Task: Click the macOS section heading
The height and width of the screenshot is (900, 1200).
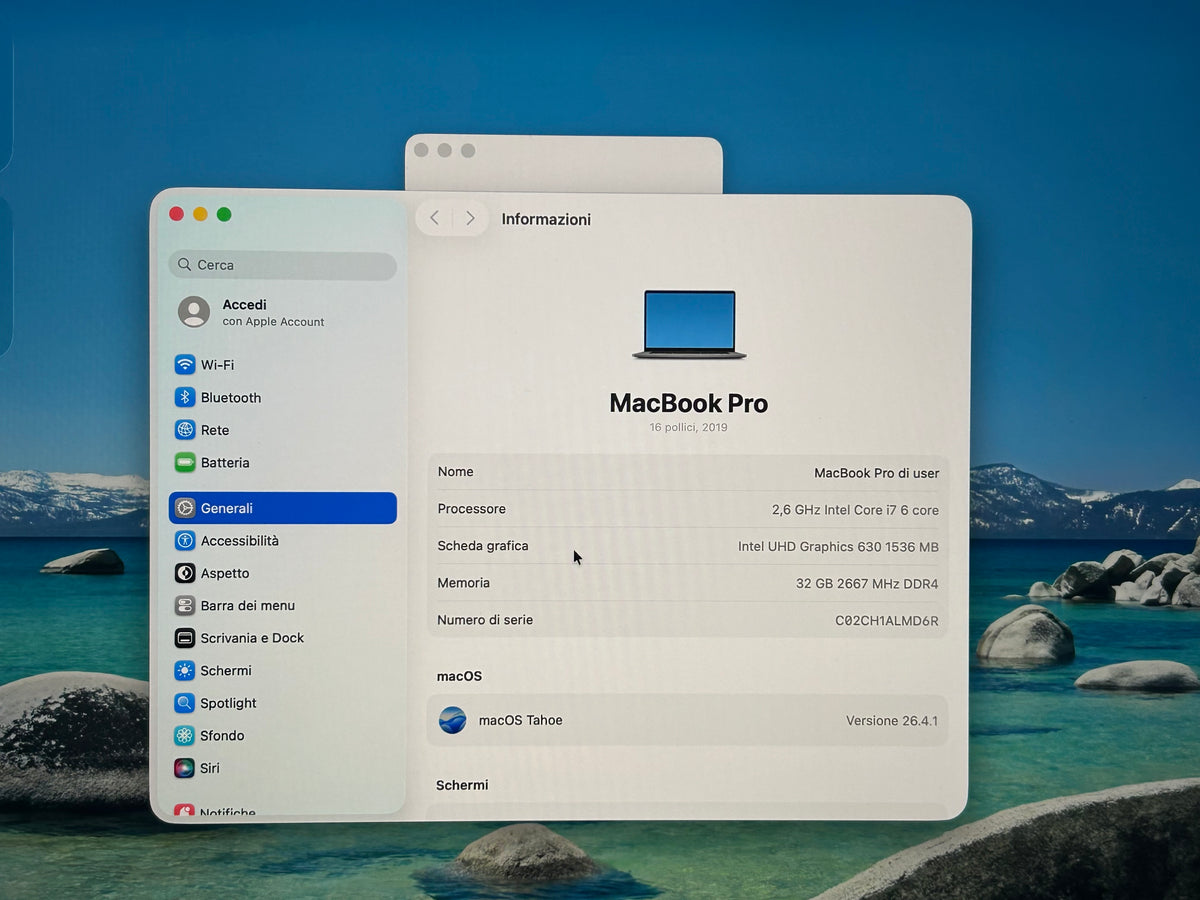Action: (x=459, y=676)
